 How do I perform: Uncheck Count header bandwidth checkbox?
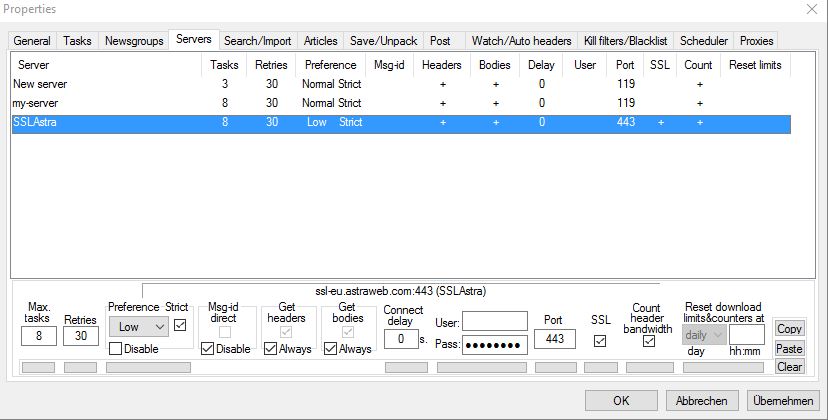[x=649, y=341]
